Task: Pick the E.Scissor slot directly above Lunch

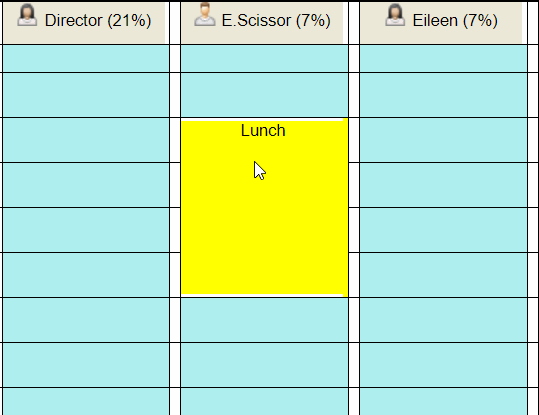Action: [264, 95]
